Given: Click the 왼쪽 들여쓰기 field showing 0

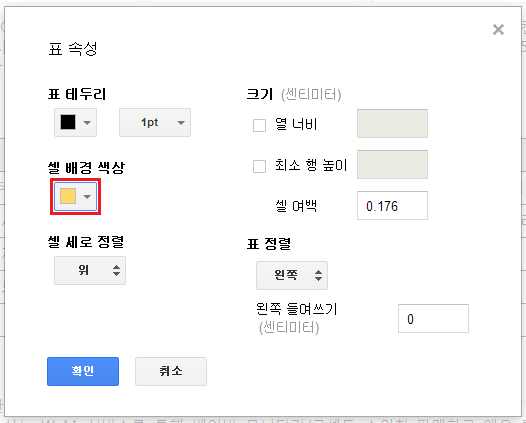Looking at the screenshot, I should pos(433,318).
